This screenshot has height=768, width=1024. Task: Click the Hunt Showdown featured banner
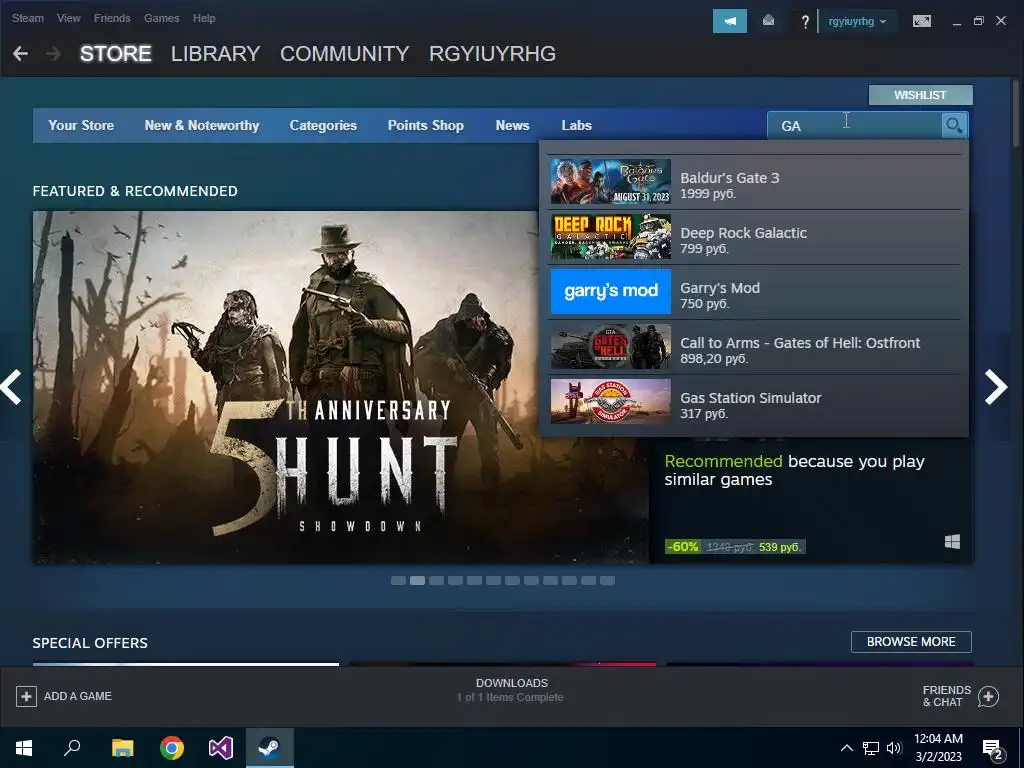tap(340, 387)
